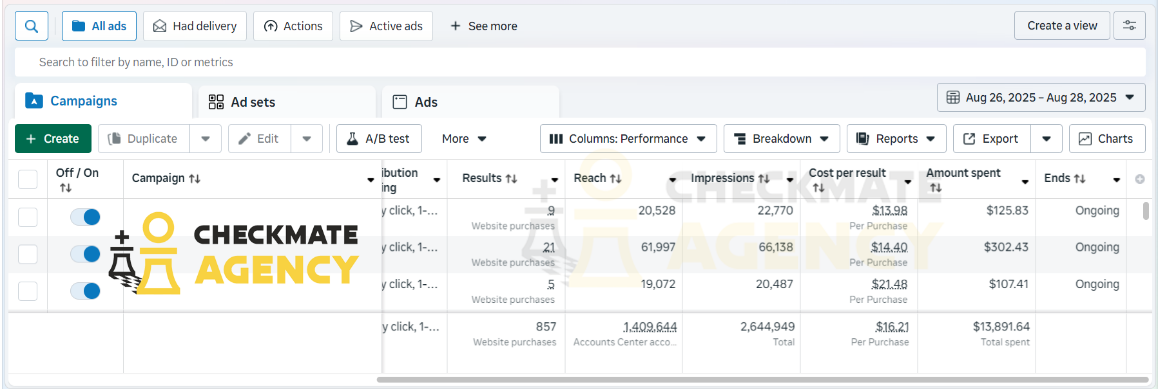Check the row with $107.41 spent
This screenshot has width=1158, height=389.
tap(27, 291)
